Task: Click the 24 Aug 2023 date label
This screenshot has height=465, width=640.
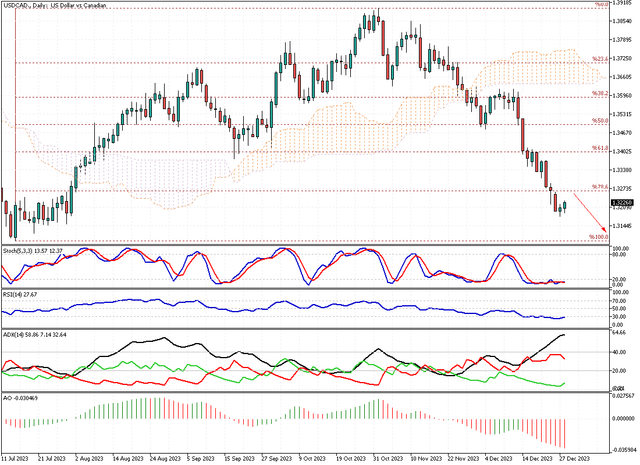Action: coord(165,459)
